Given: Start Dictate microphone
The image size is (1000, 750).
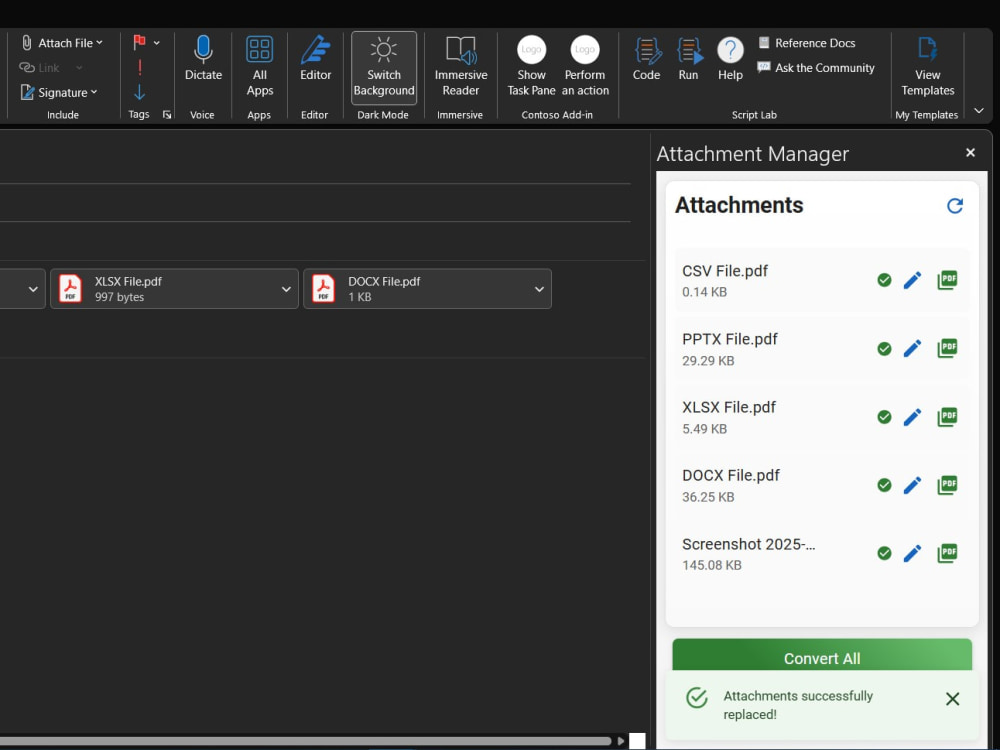Looking at the screenshot, I should (x=203, y=59).
